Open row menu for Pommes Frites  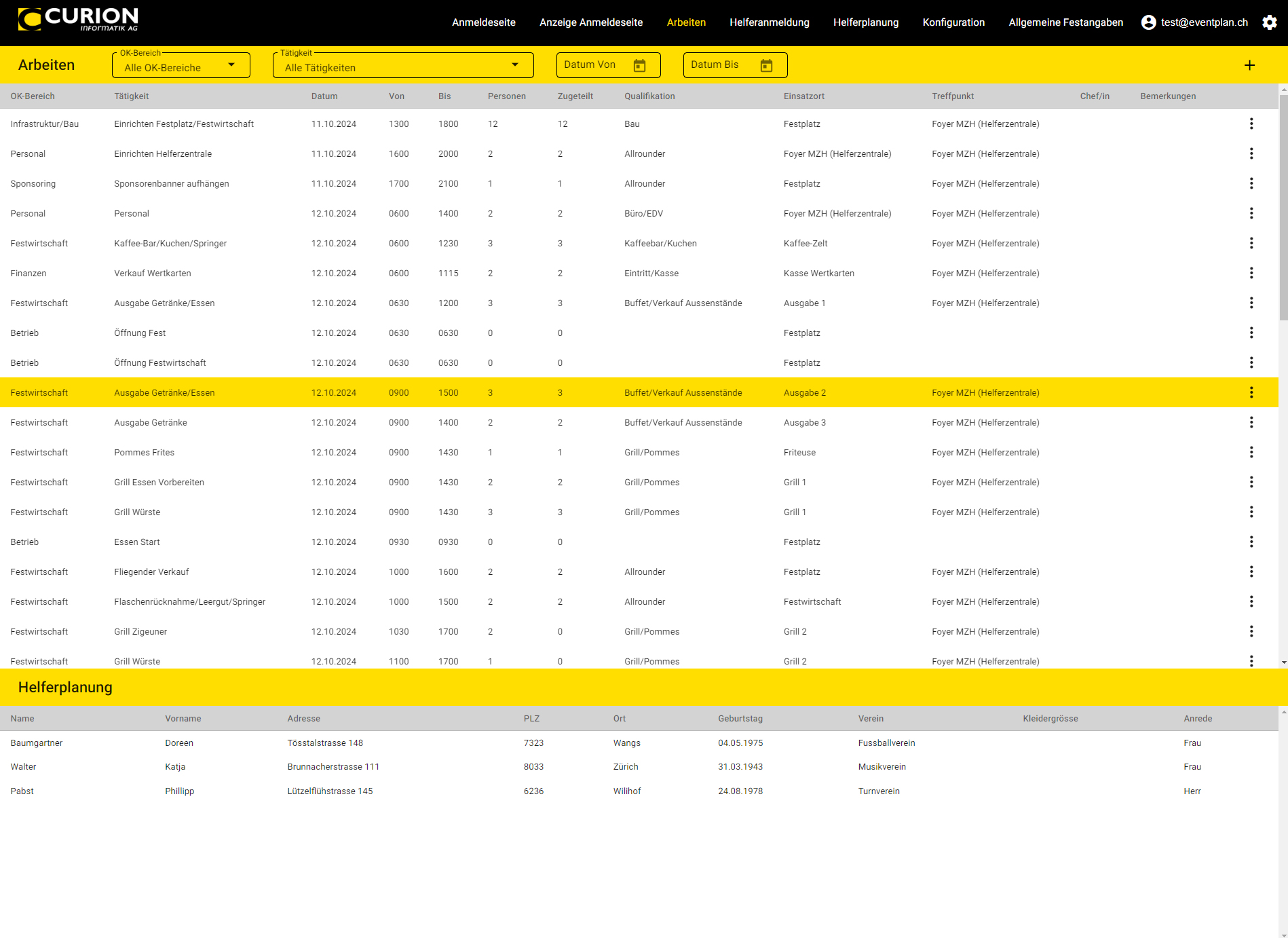pyautogui.click(x=1251, y=452)
